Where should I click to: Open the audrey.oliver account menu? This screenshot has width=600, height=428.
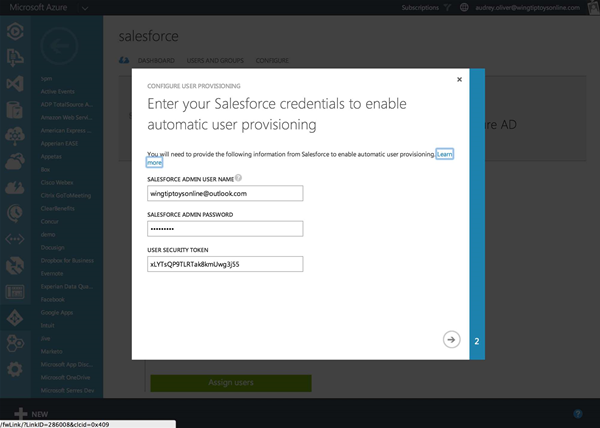click(x=527, y=8)
